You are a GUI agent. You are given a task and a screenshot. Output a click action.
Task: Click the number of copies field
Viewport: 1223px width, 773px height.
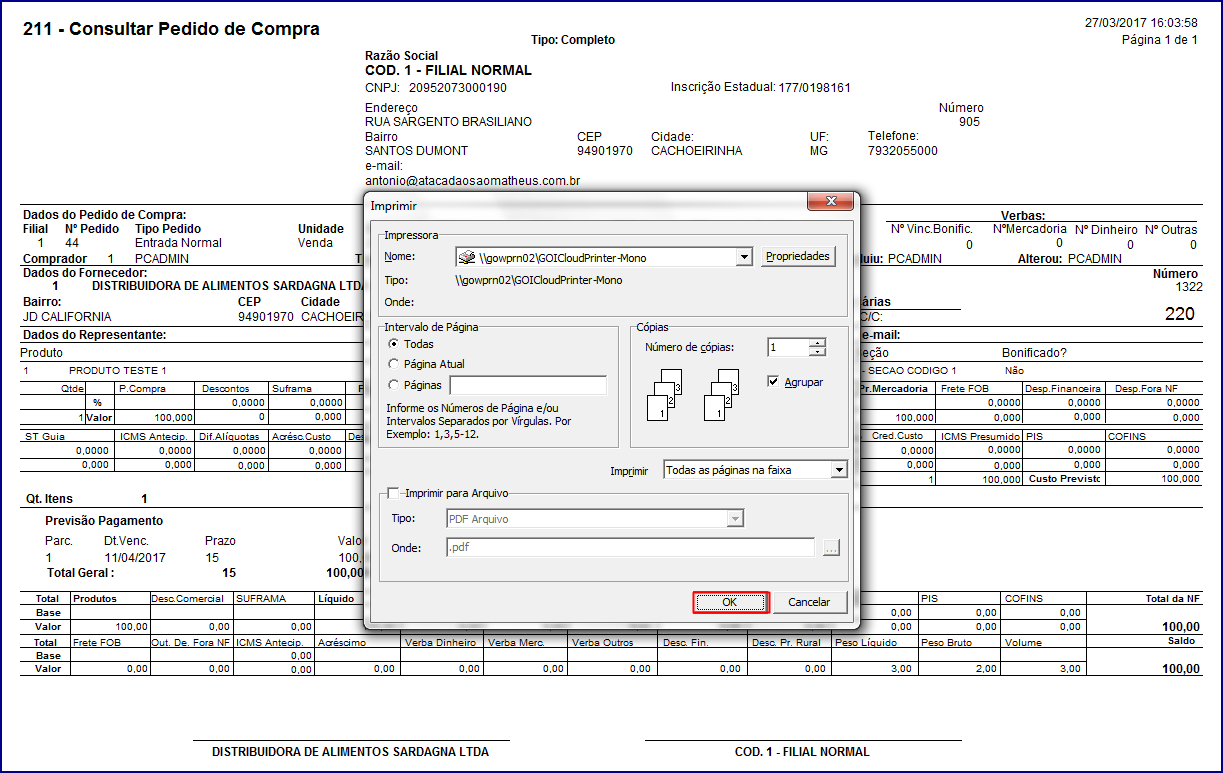(x=789, y=347)
